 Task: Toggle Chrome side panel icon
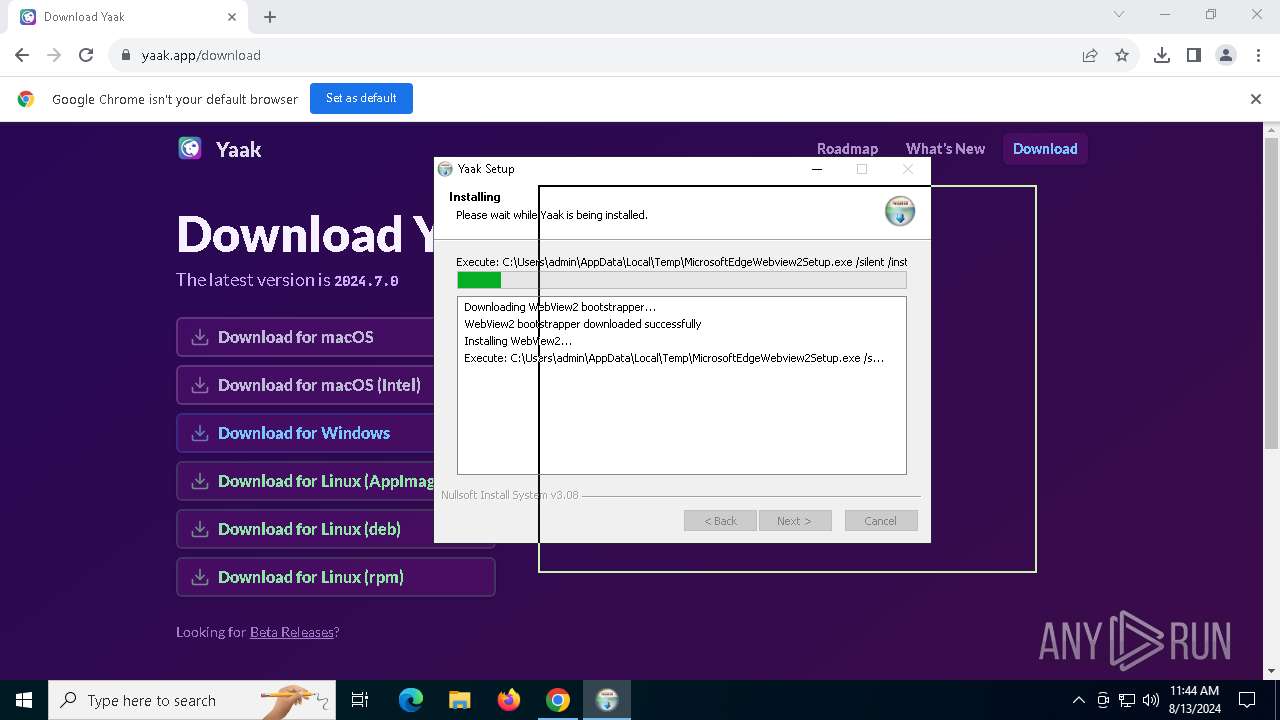1194,55
